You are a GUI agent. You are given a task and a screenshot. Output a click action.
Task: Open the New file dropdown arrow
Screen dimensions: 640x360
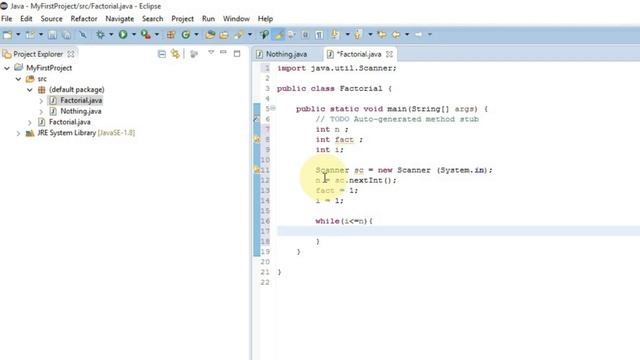click(18, 35)
